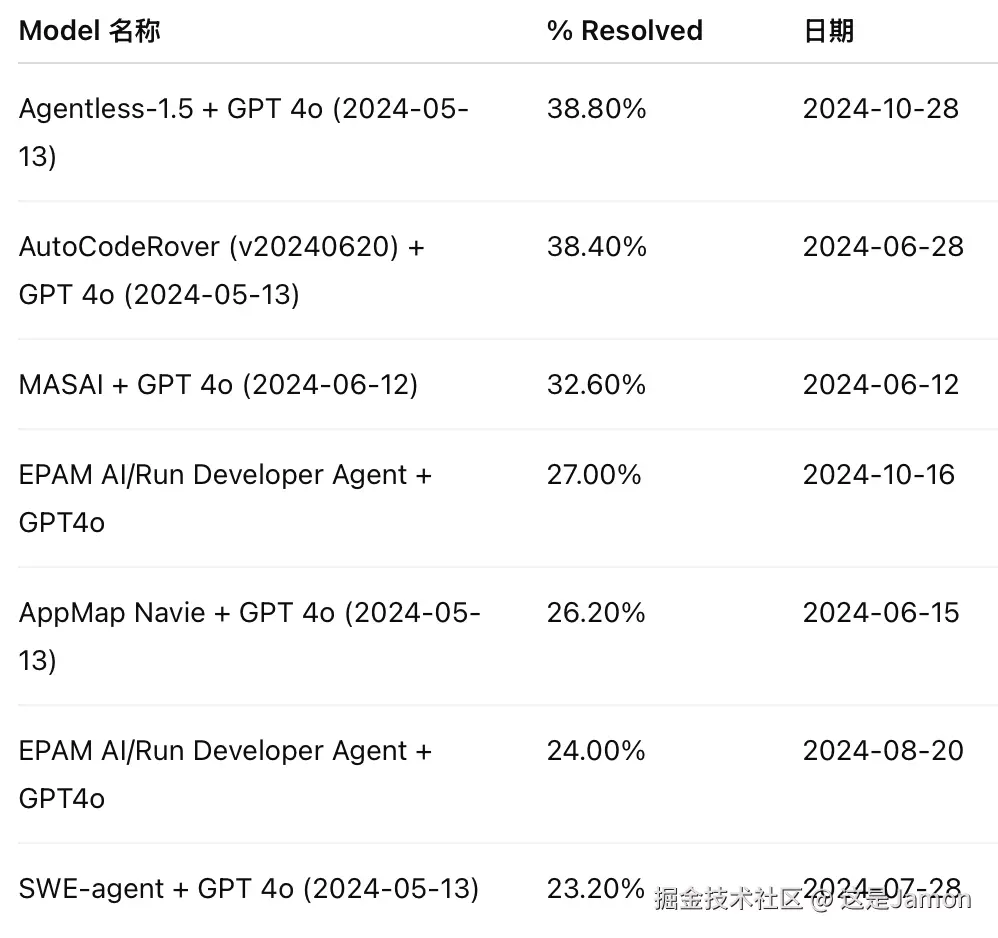The height and width of the screenshot is (938, 998).
Task: Select the SWE-agent + GPT 4o model name
Action: (x=248, y=889)
